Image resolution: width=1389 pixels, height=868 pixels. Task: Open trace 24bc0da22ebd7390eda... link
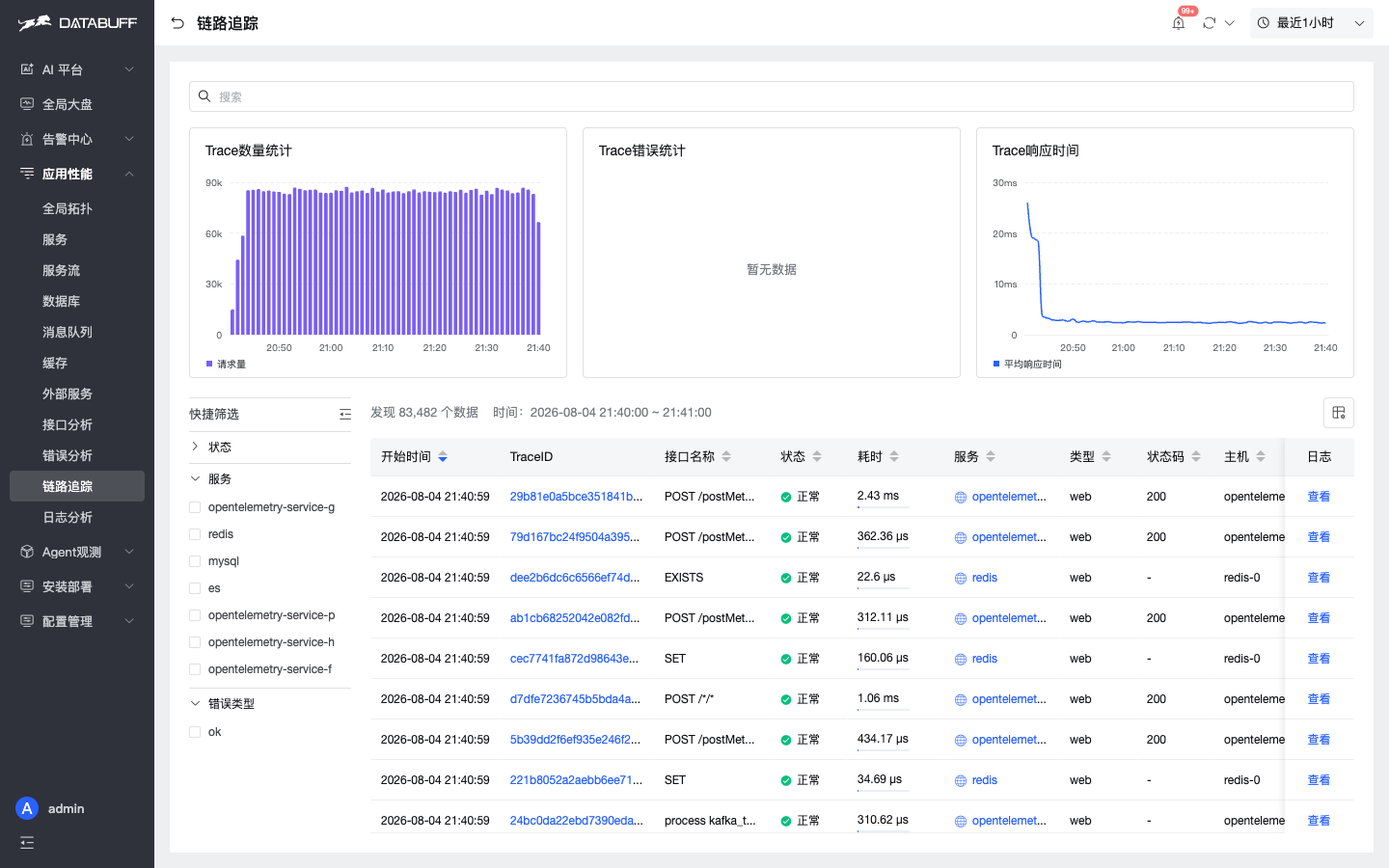pos(577,821)
